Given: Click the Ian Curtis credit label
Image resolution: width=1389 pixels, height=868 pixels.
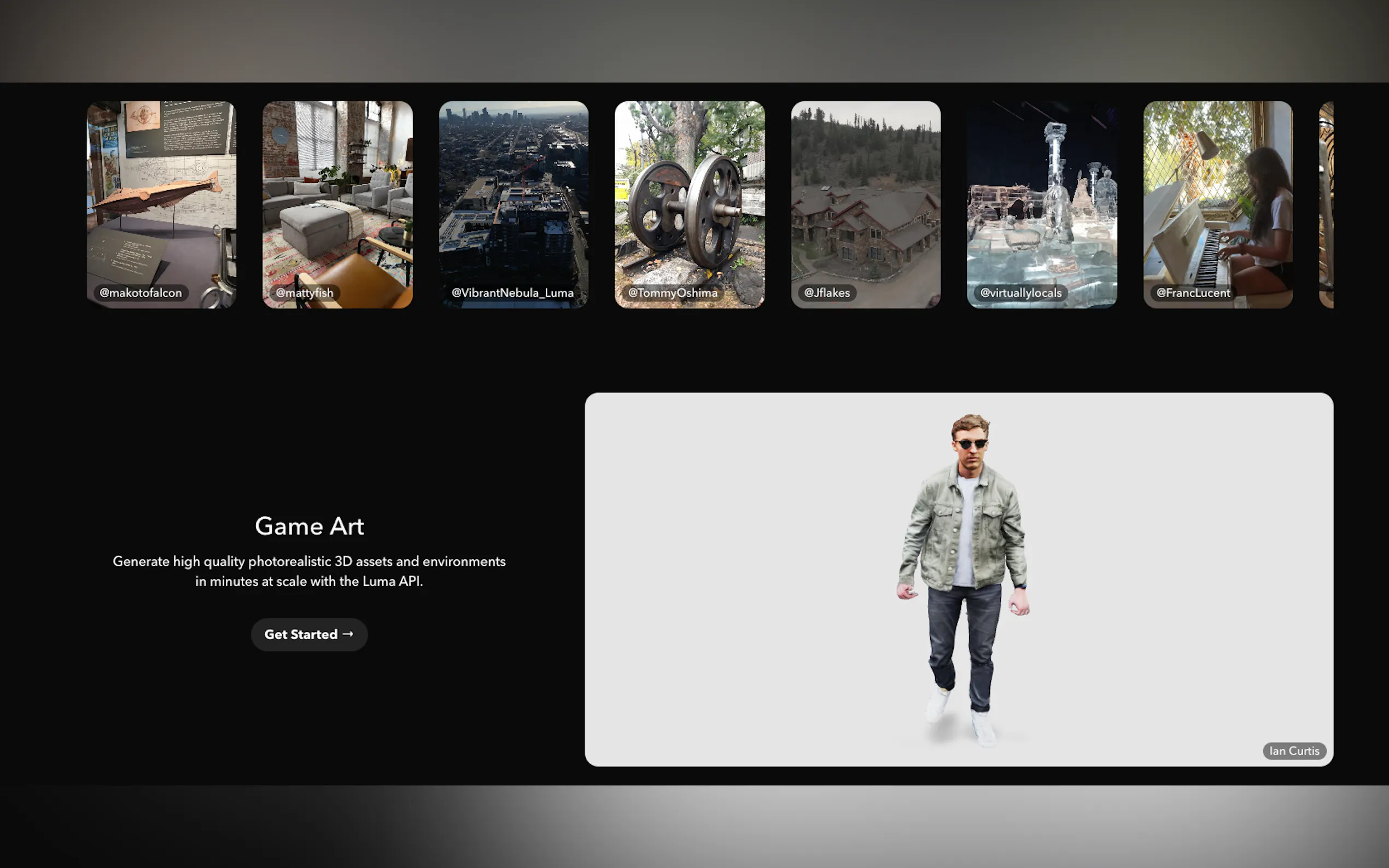Looking at the screenshot, I should [x=1294, y=751].
